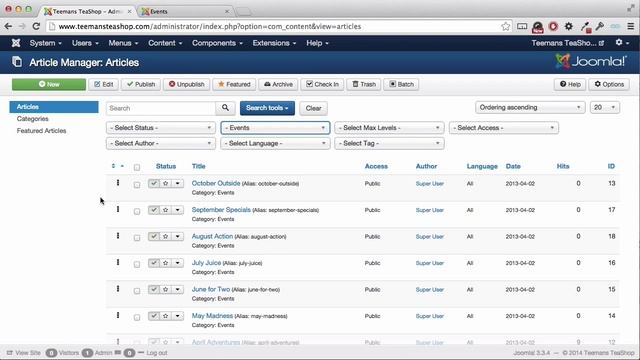
Task: Open the System menu
Action: coord(45,43)
